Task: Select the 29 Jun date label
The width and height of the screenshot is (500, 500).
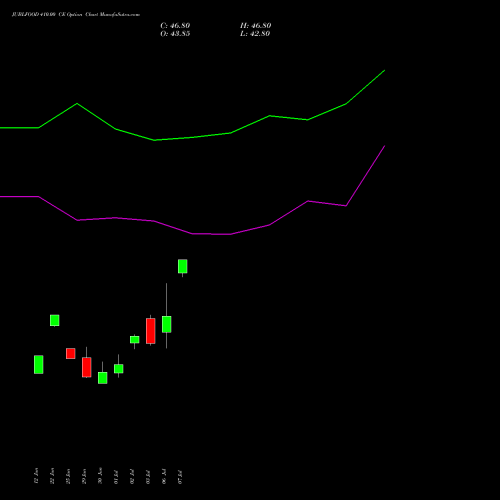Action: (x=84, y=476)
